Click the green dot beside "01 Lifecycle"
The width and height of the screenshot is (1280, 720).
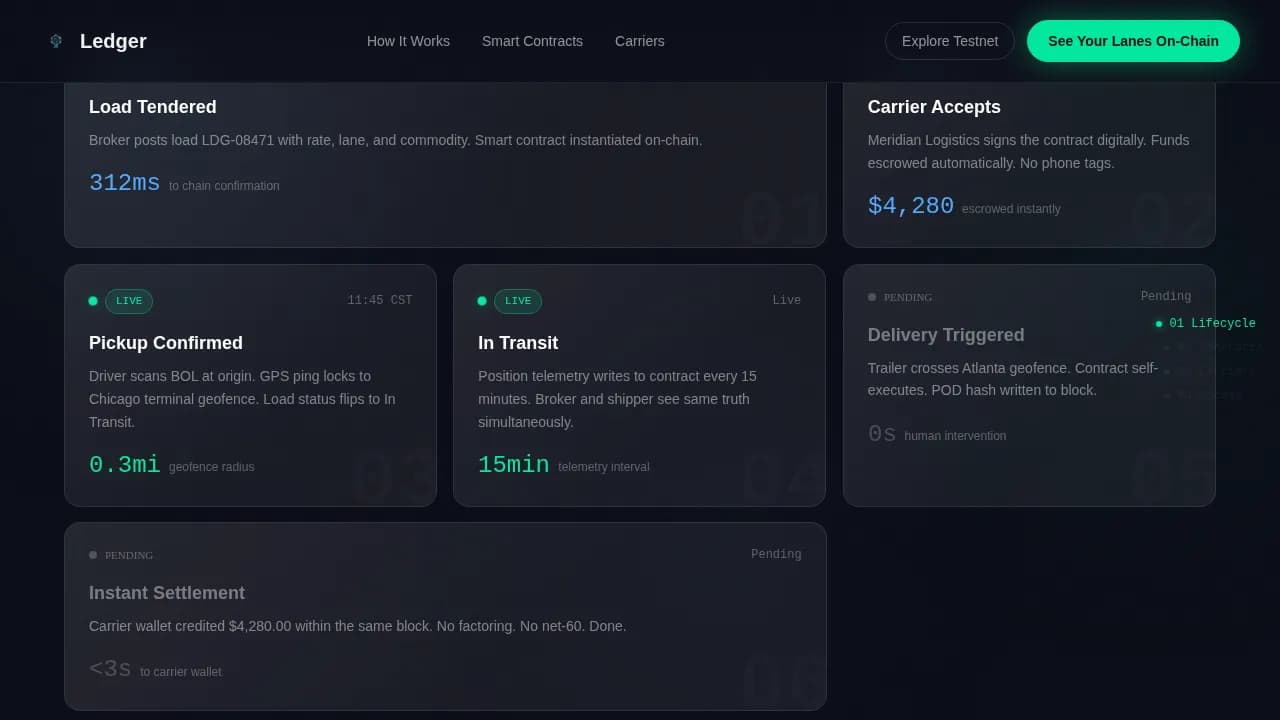[x=1159, y=323]
